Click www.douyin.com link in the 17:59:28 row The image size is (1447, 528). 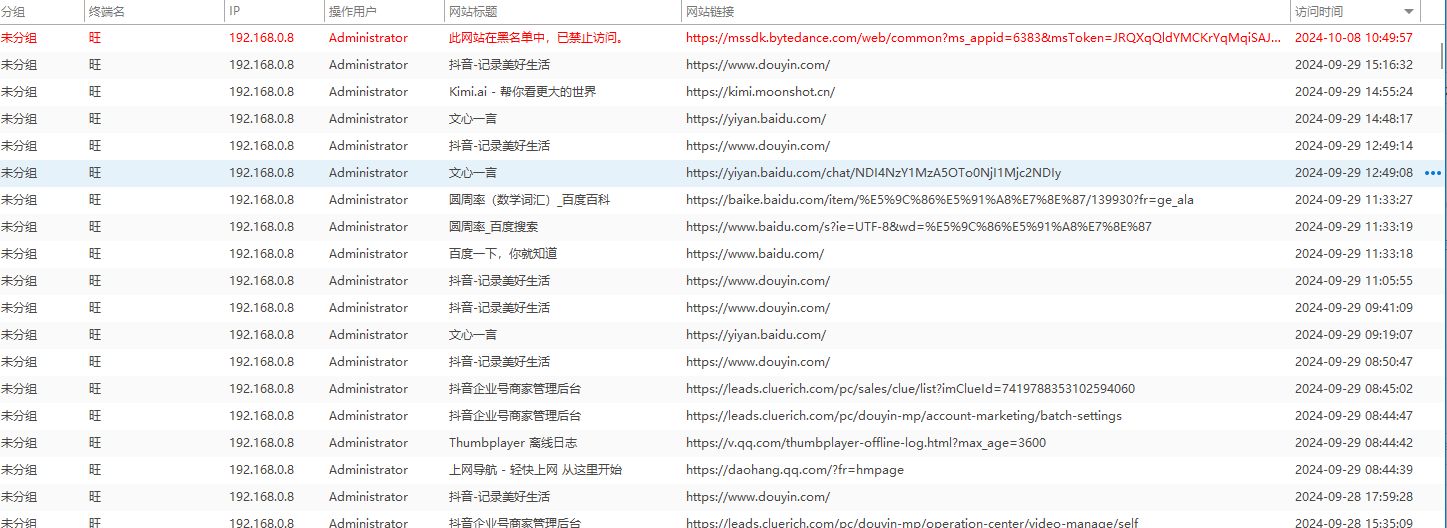pos(758,497)
